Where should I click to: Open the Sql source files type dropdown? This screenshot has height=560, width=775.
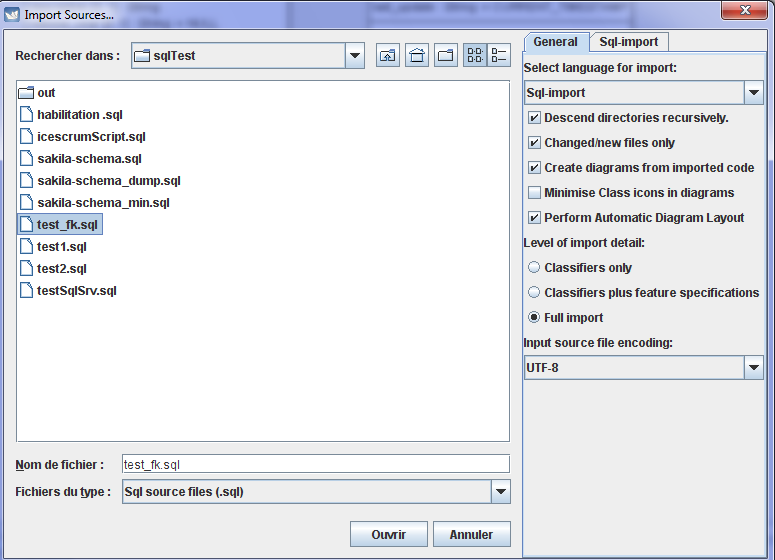[501, 492]
